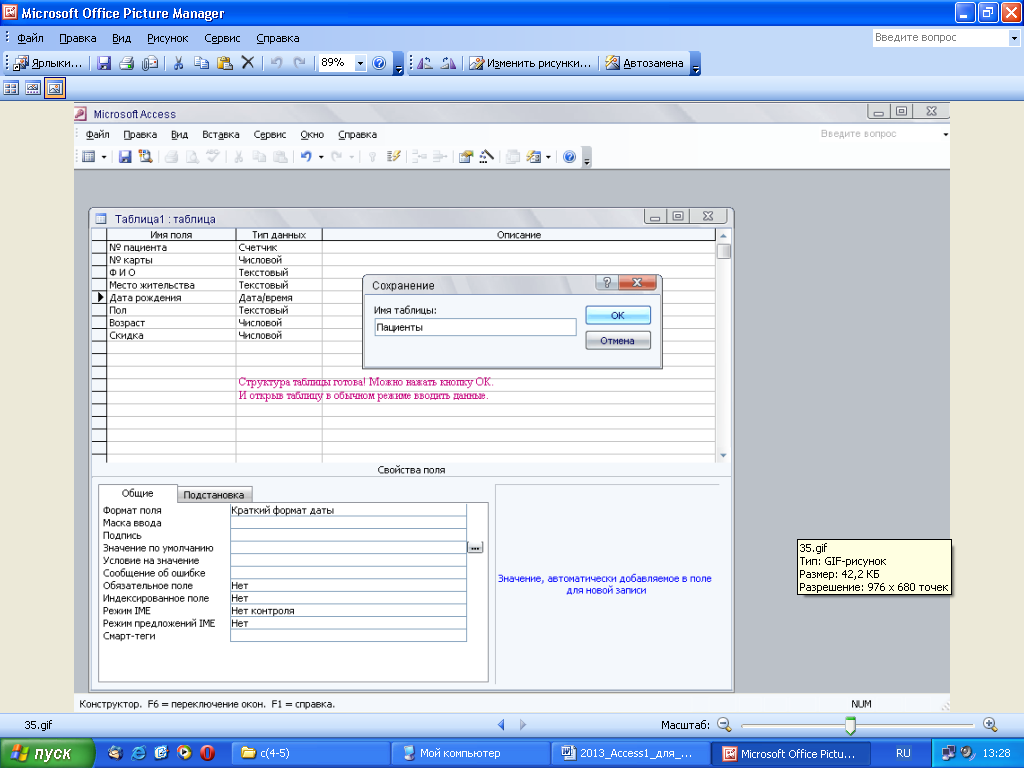Open the Вид menu of Picture Manager

click(121, 38)
